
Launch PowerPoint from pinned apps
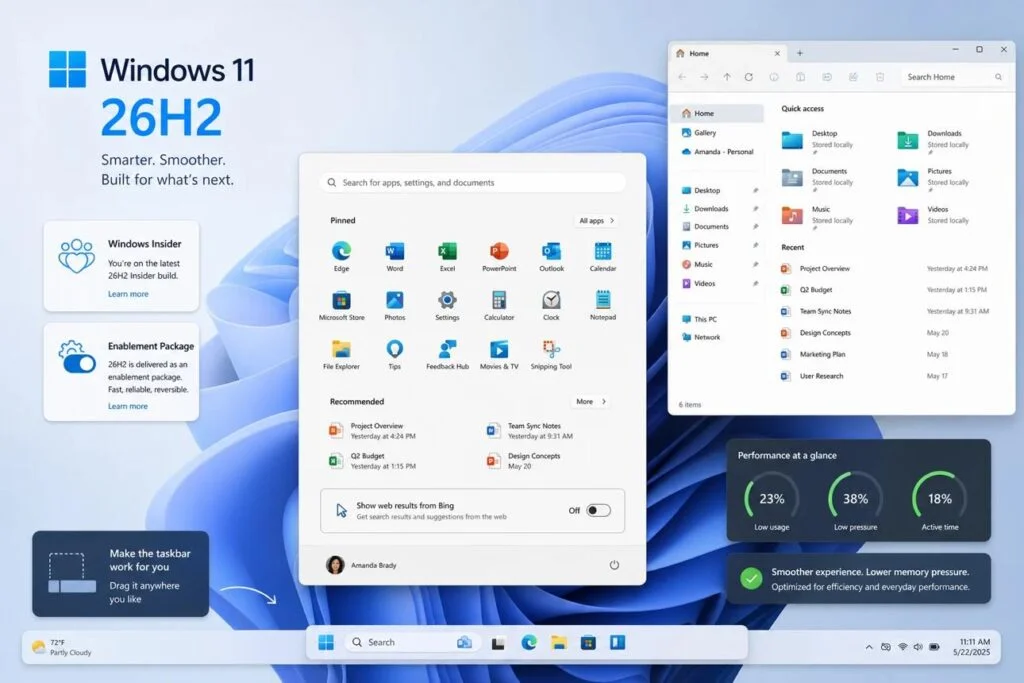coord(499,256)
